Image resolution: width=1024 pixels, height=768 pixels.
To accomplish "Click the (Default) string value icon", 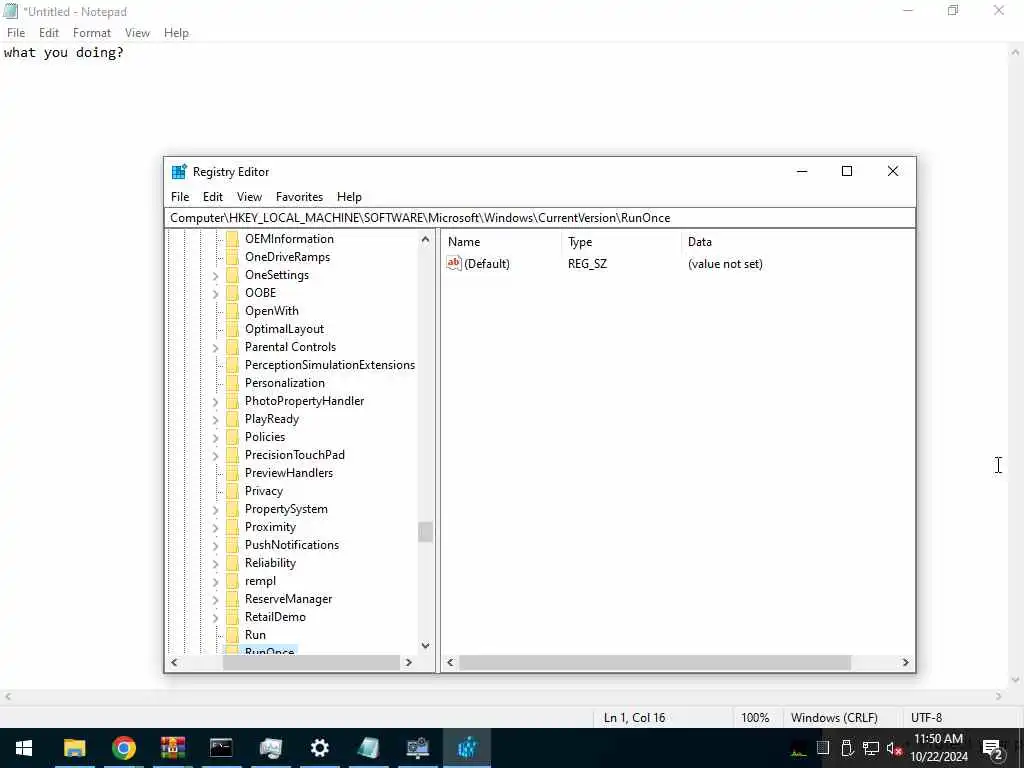I will pyautogui.click(x=454, y=263).
